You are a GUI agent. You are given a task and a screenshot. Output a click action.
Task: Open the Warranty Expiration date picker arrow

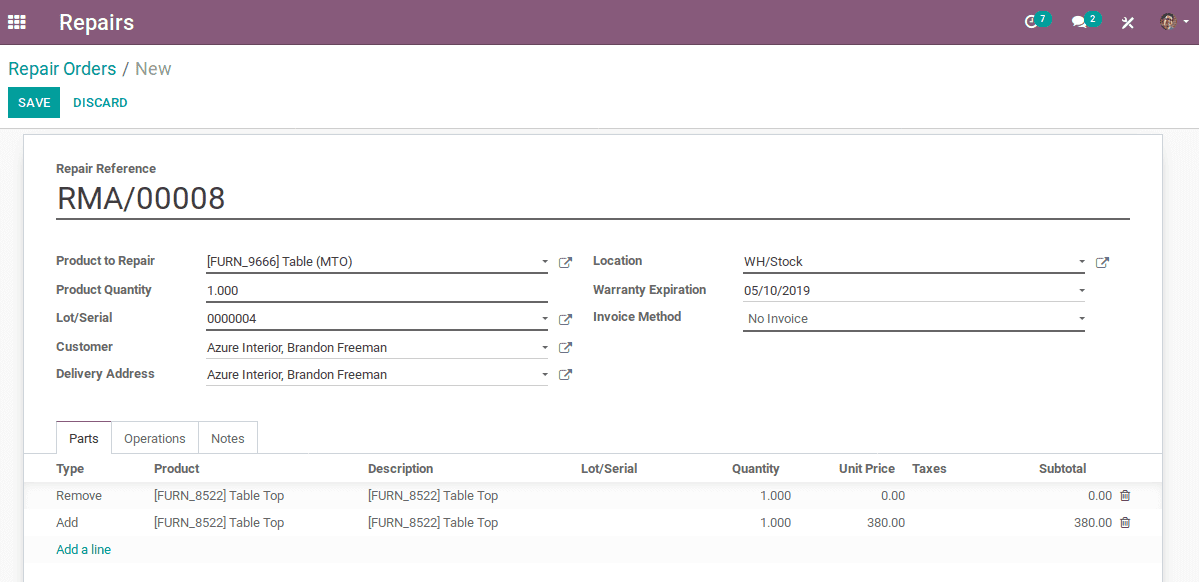[x=1081, y=291]
